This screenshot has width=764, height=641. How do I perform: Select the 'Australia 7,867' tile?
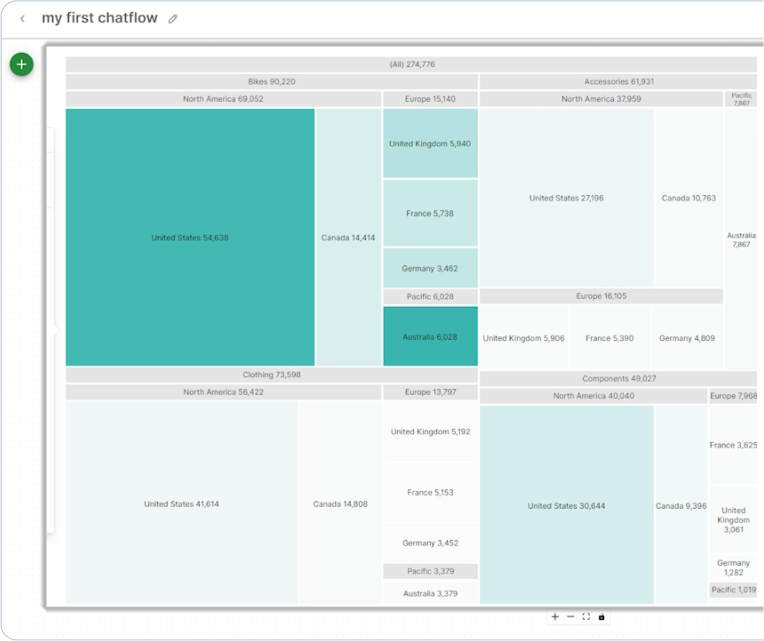741,239
